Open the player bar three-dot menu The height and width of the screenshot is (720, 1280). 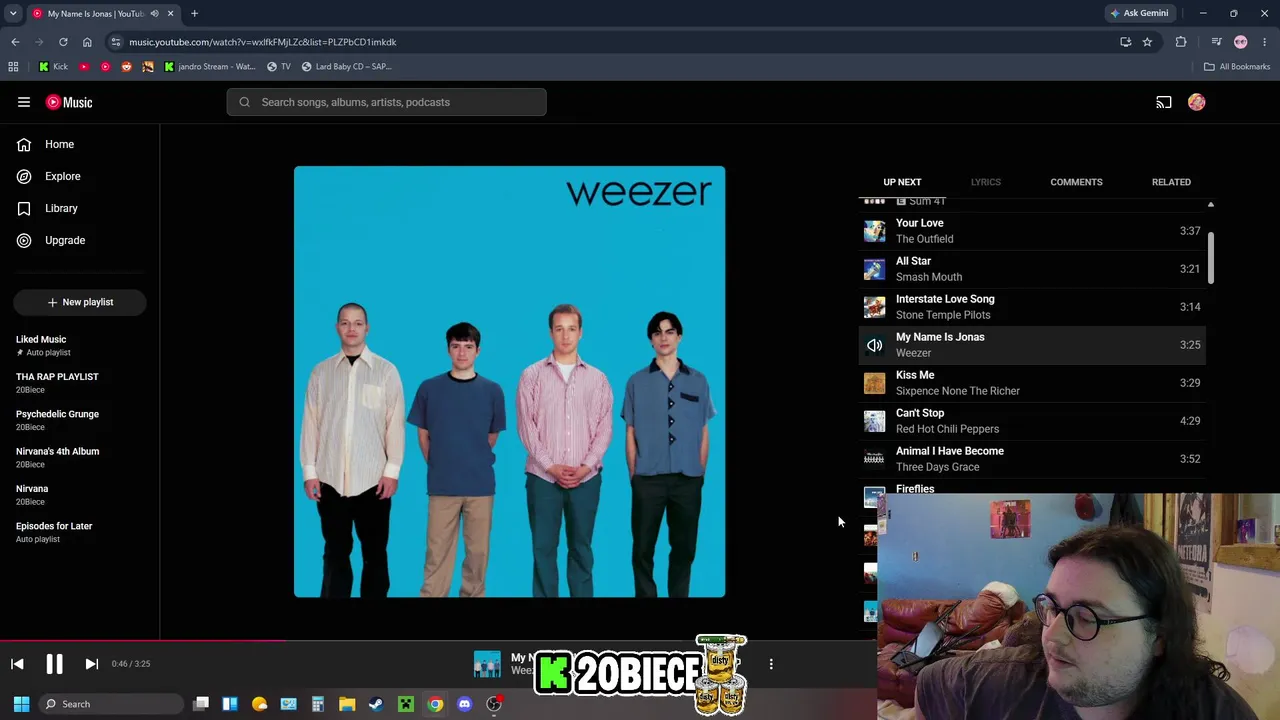tap(771, 664)
